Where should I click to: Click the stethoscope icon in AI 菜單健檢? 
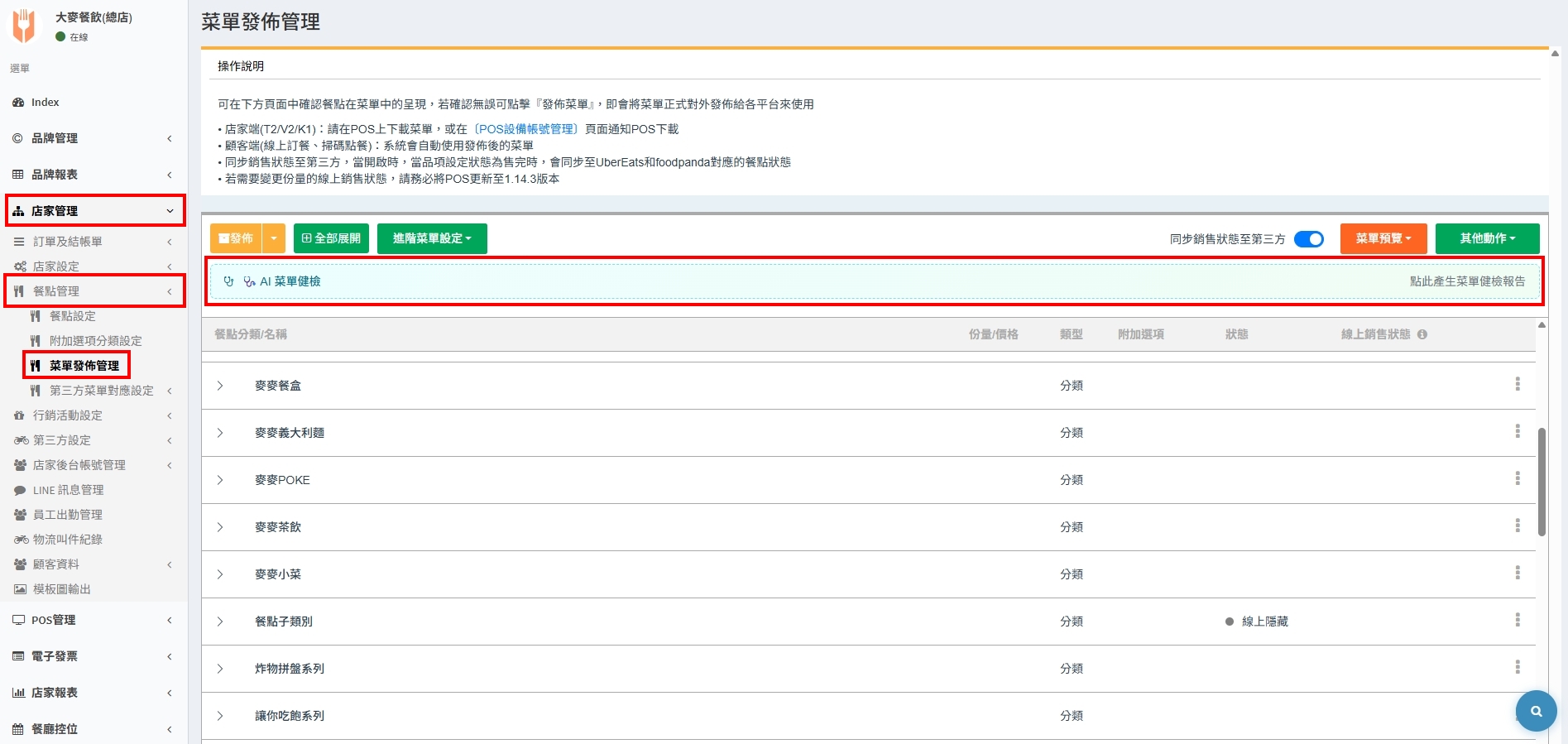pos(229,281)
